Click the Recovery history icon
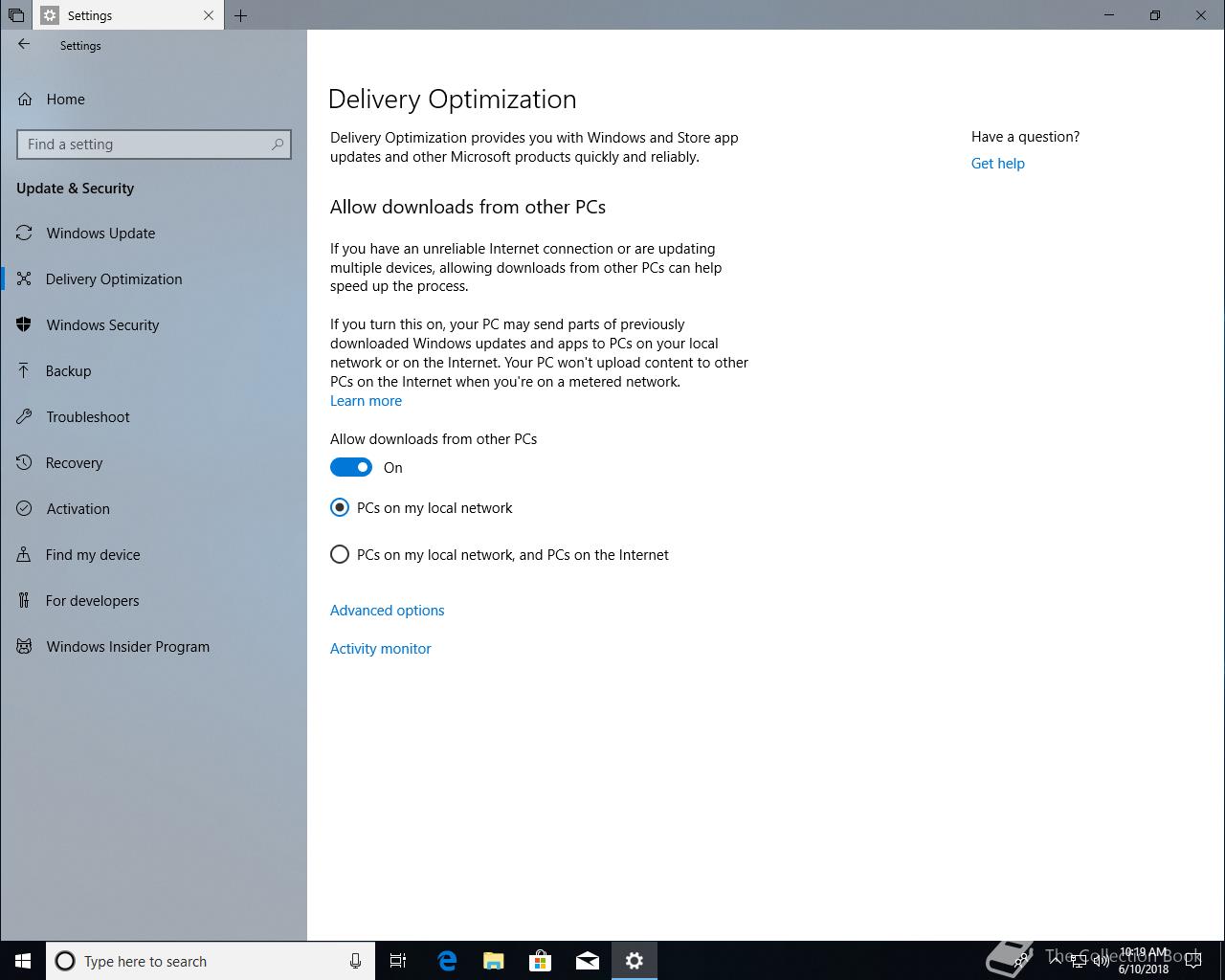Screen dimensions: 1225x980 [24, 463]
